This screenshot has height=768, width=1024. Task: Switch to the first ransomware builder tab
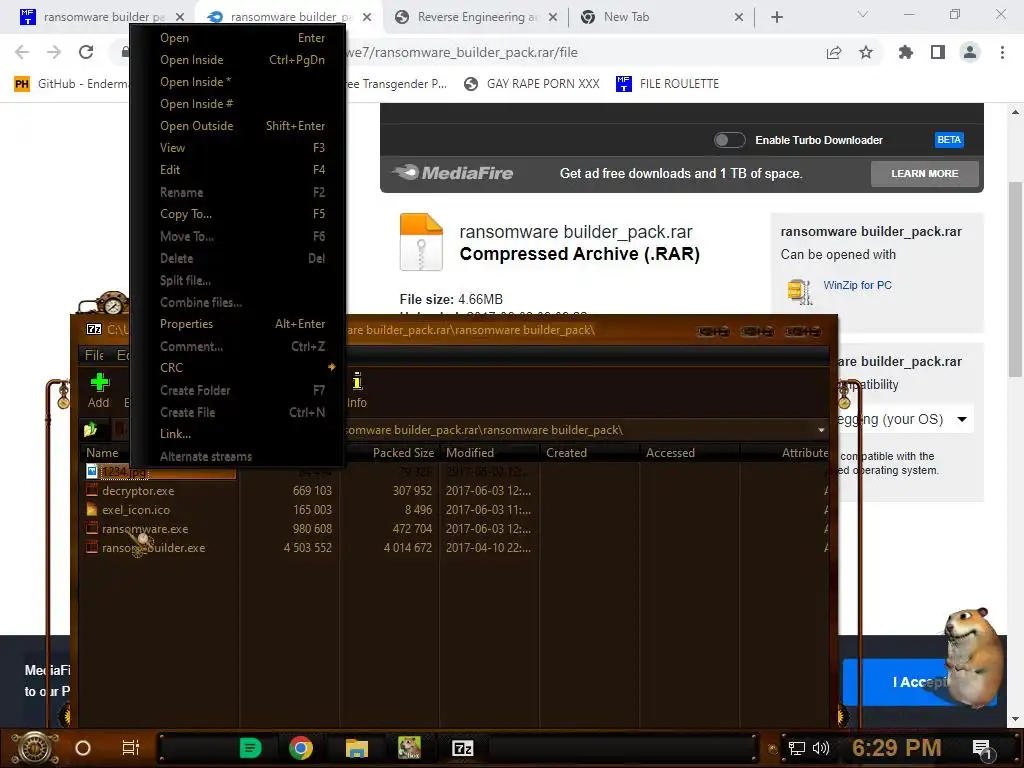[x=101, y=17]
